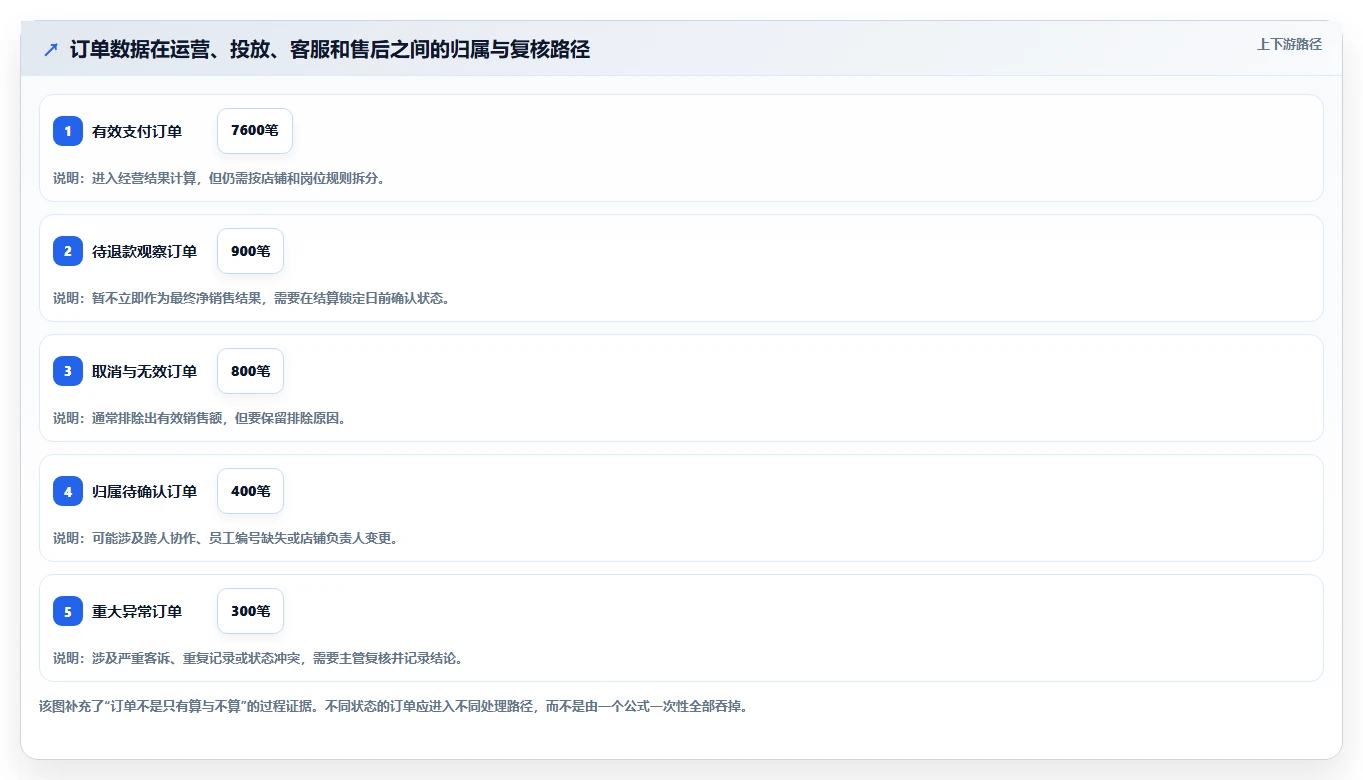Click the 300笔 value chip
This screenshot has width=1363, height=780.
251,611
